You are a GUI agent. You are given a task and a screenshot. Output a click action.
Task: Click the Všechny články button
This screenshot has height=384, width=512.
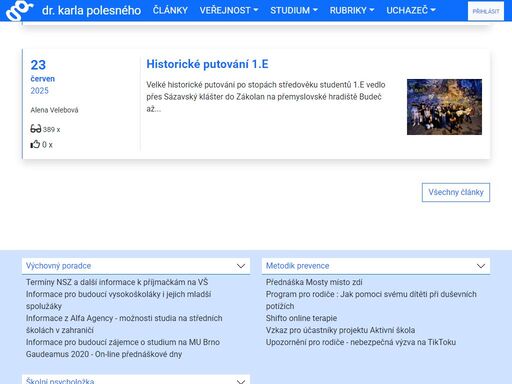(x=456, y=192)
